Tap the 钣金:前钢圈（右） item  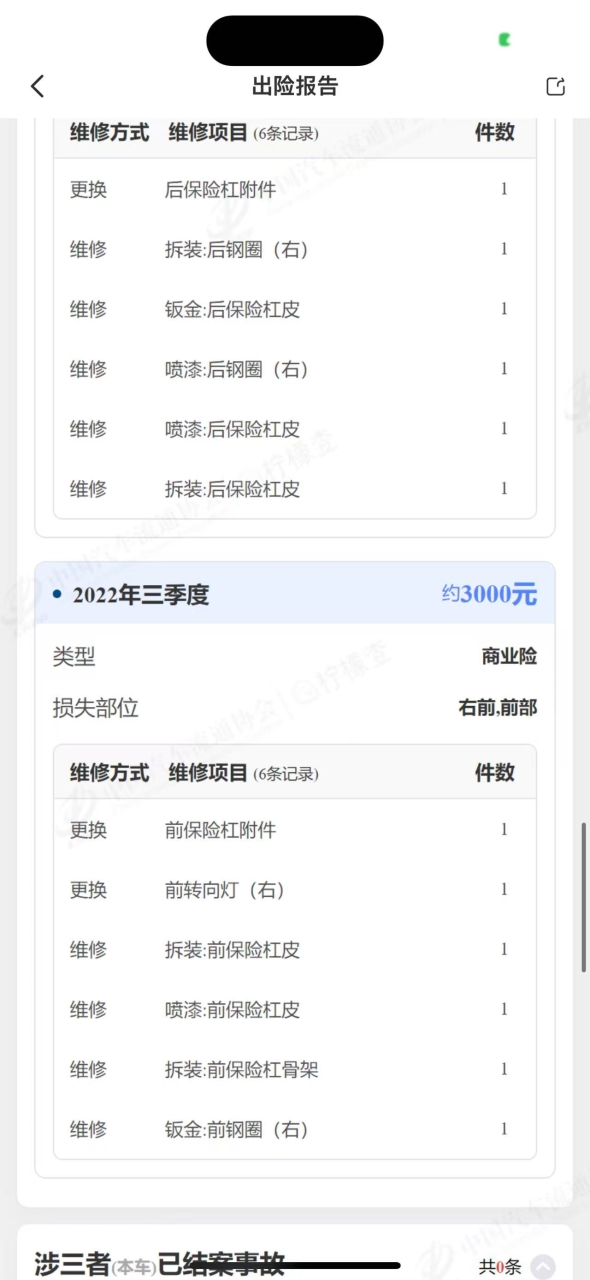pyautogui.click(x=236, y=1129)
